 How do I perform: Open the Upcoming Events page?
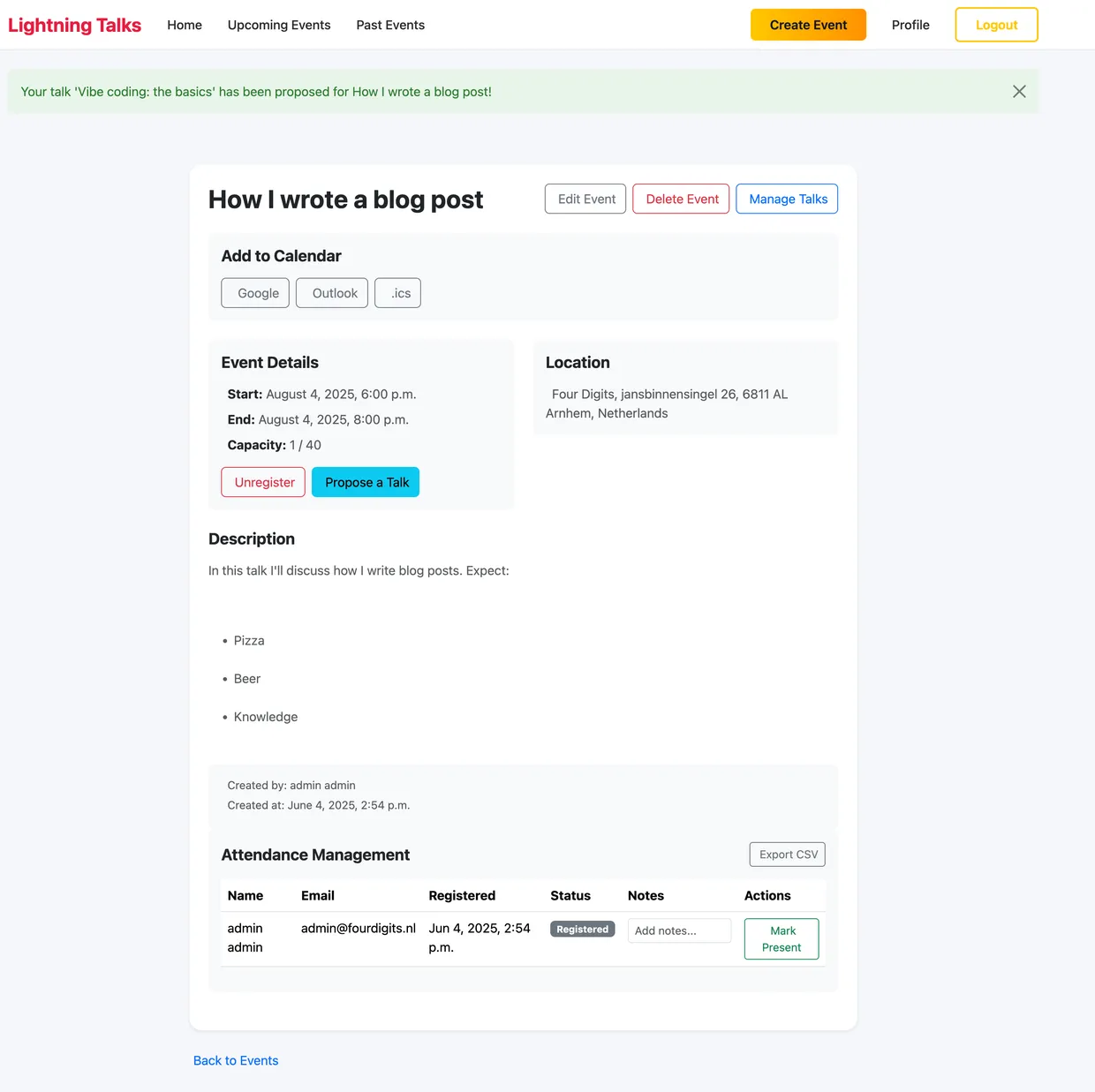(279, 25)
